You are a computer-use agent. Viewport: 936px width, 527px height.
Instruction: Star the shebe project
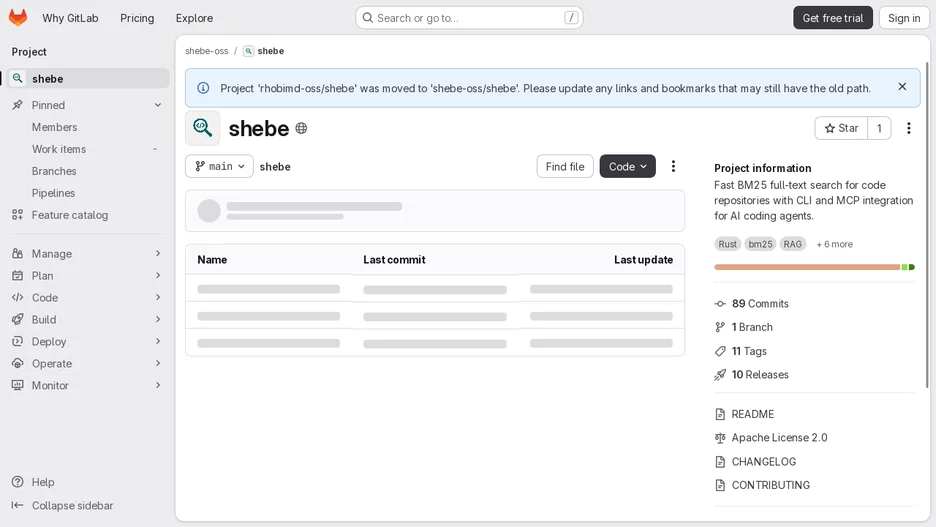(841, 128)
